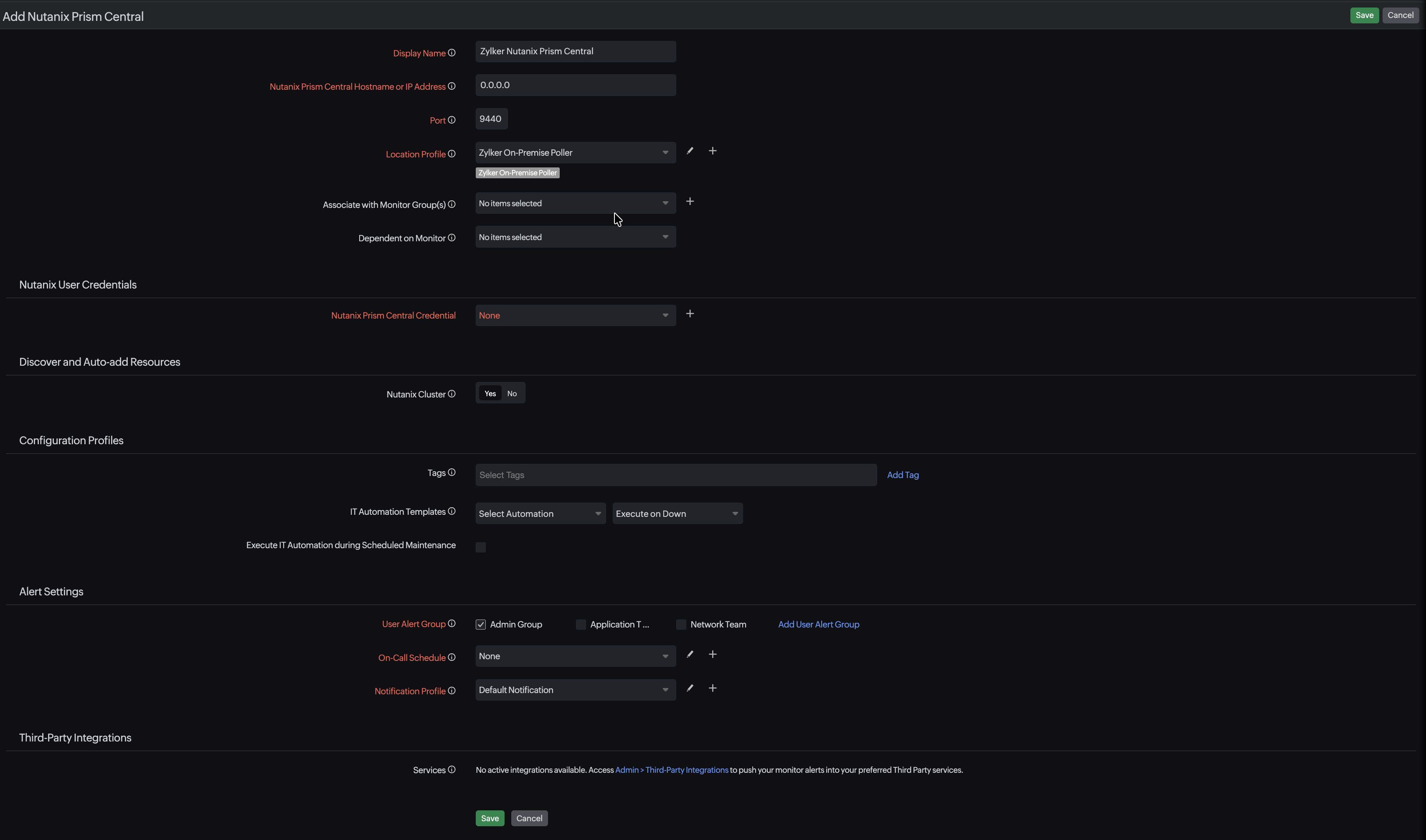The width and height of the screenshot is (1426, 840).
Task: Click the Select Tags input field
Action: [676, 475]
